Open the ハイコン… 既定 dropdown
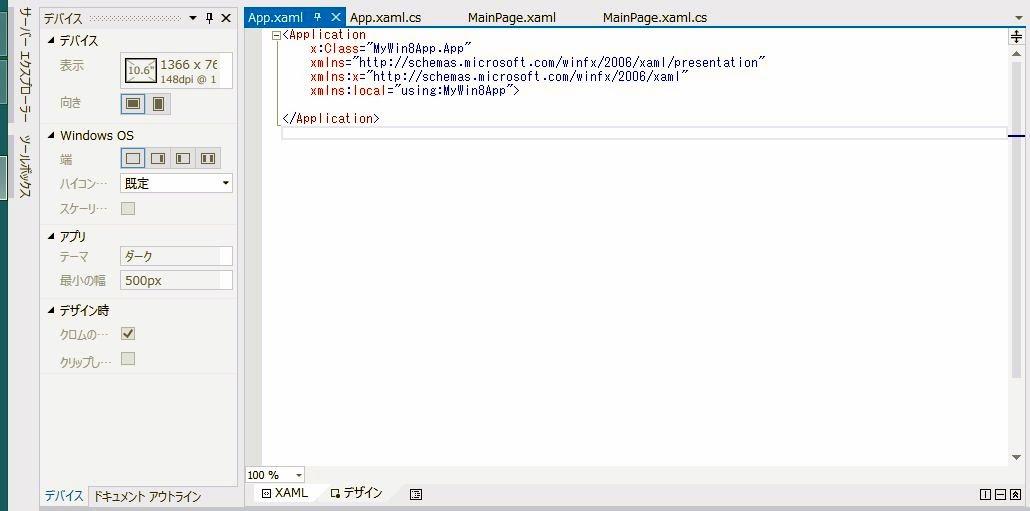The image size is (1030, 511). click(176, 183)
